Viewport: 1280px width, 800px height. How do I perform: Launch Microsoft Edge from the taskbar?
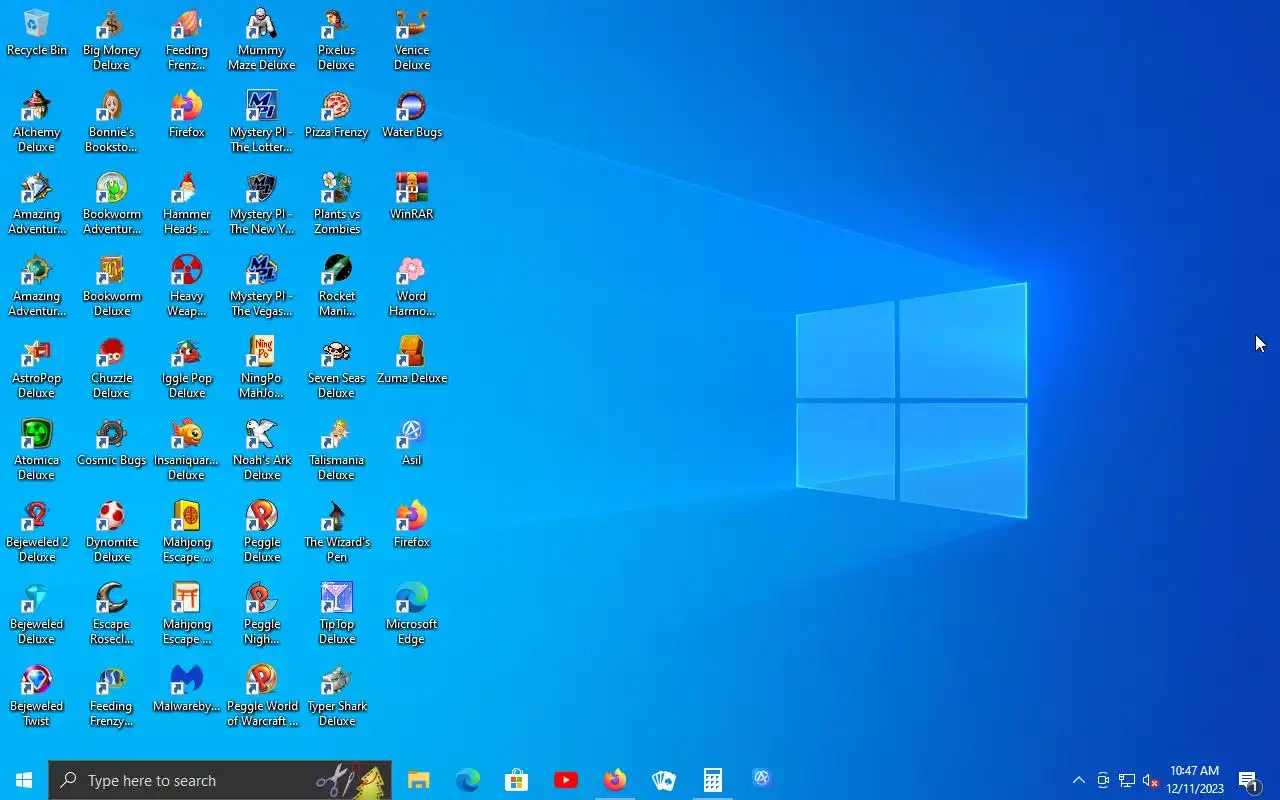(x=467, y=780)
